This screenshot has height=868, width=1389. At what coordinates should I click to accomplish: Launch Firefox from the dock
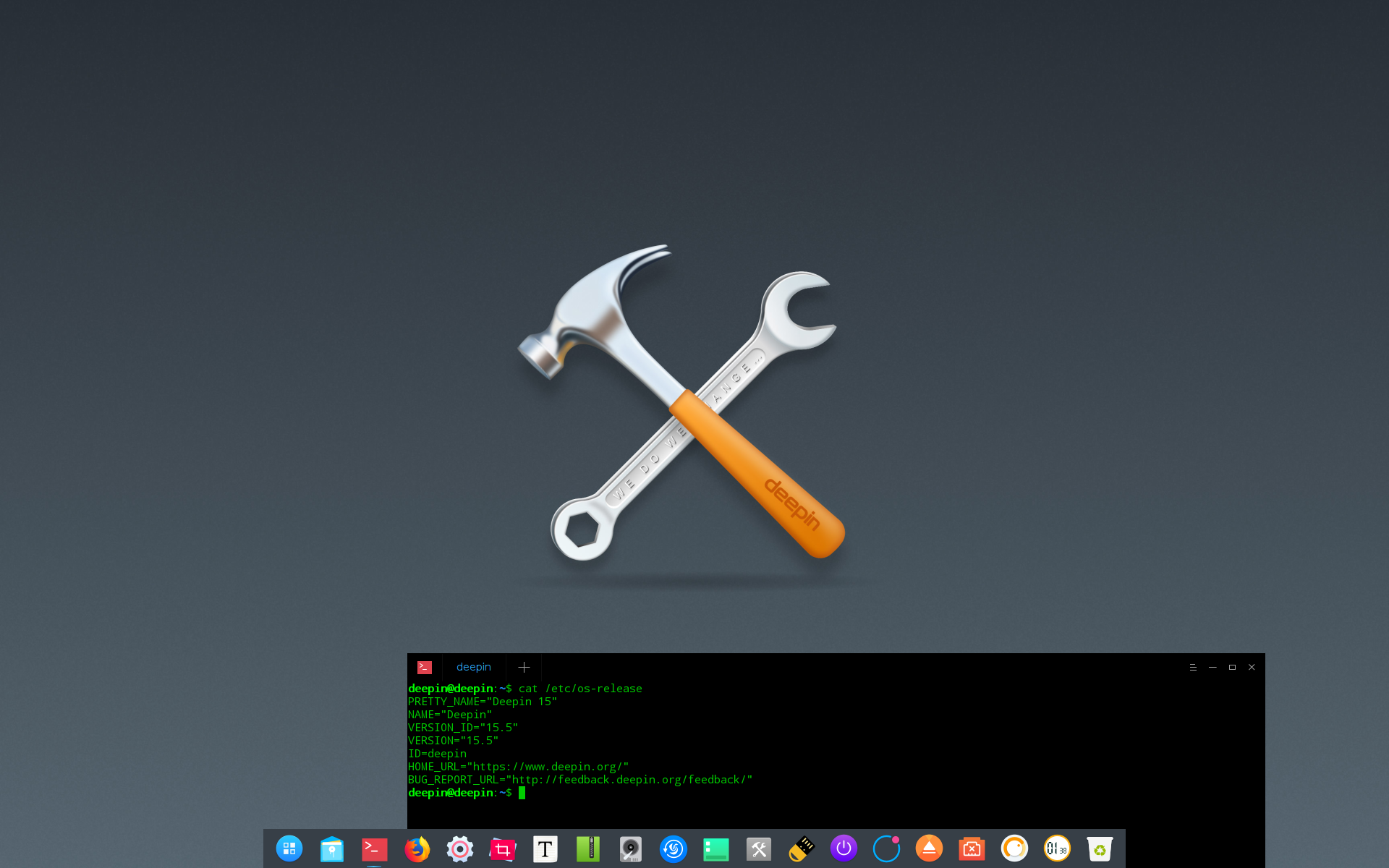click(x=417, y=848)
